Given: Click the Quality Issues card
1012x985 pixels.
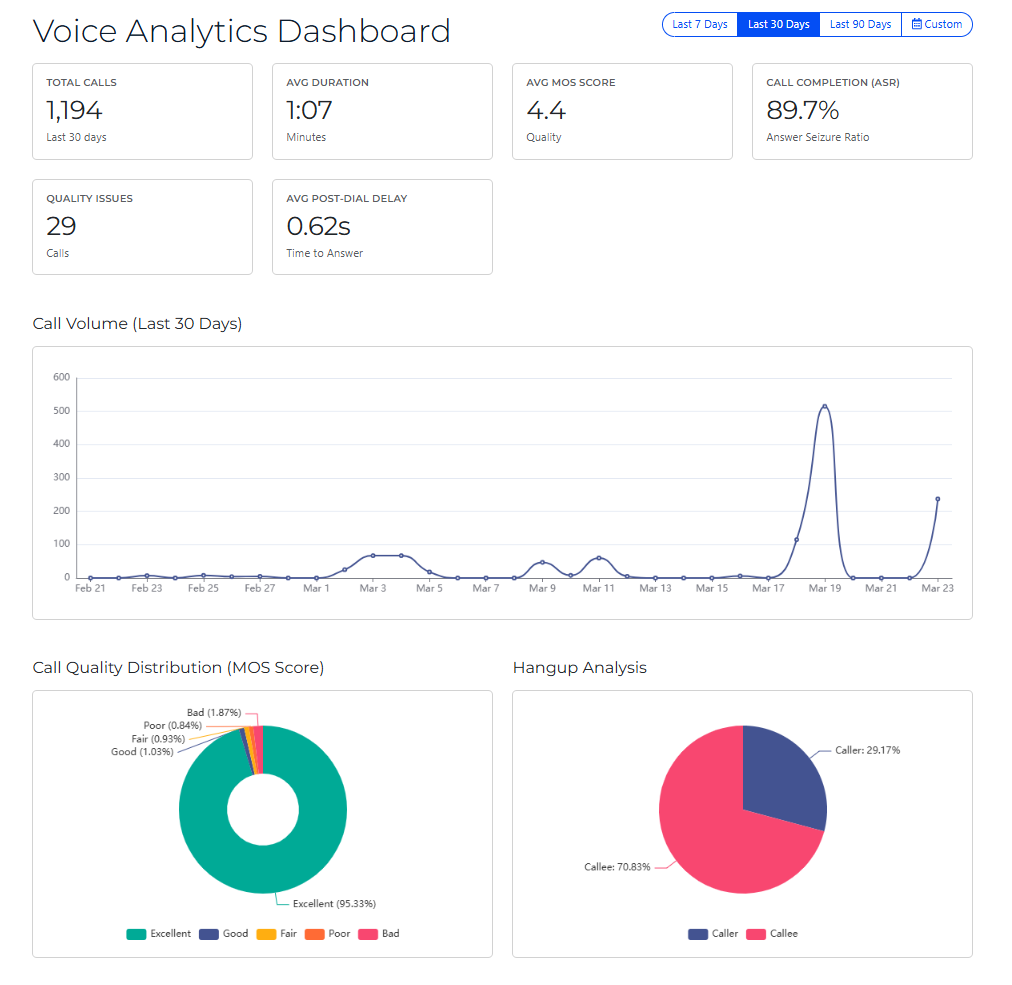Looking at the screenshot, I should click(142, 227).
